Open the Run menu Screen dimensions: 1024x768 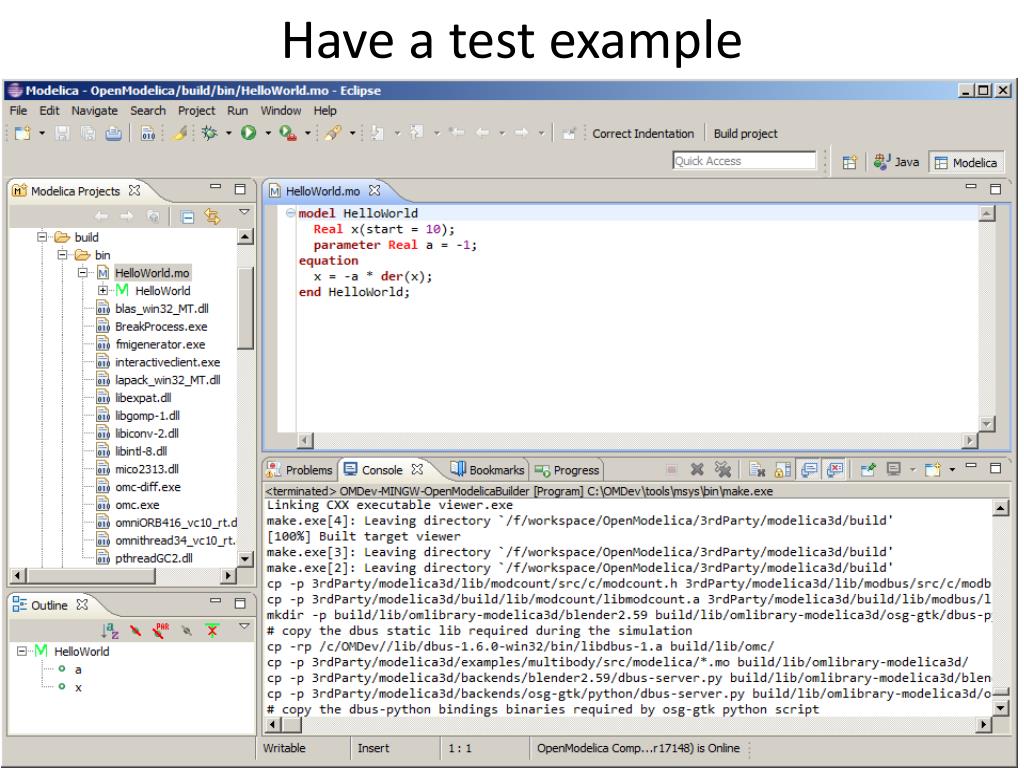[x=238, y=110]
